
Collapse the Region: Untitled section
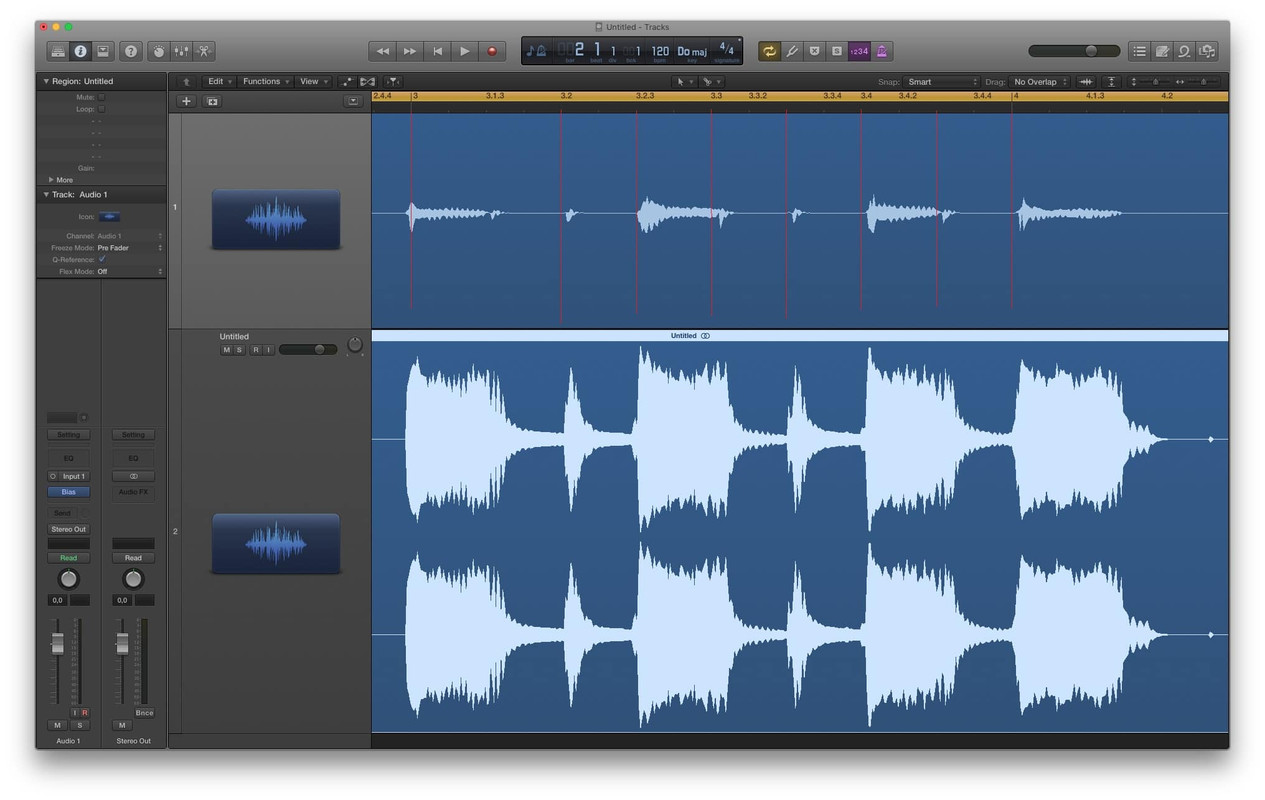pos(46,81)
